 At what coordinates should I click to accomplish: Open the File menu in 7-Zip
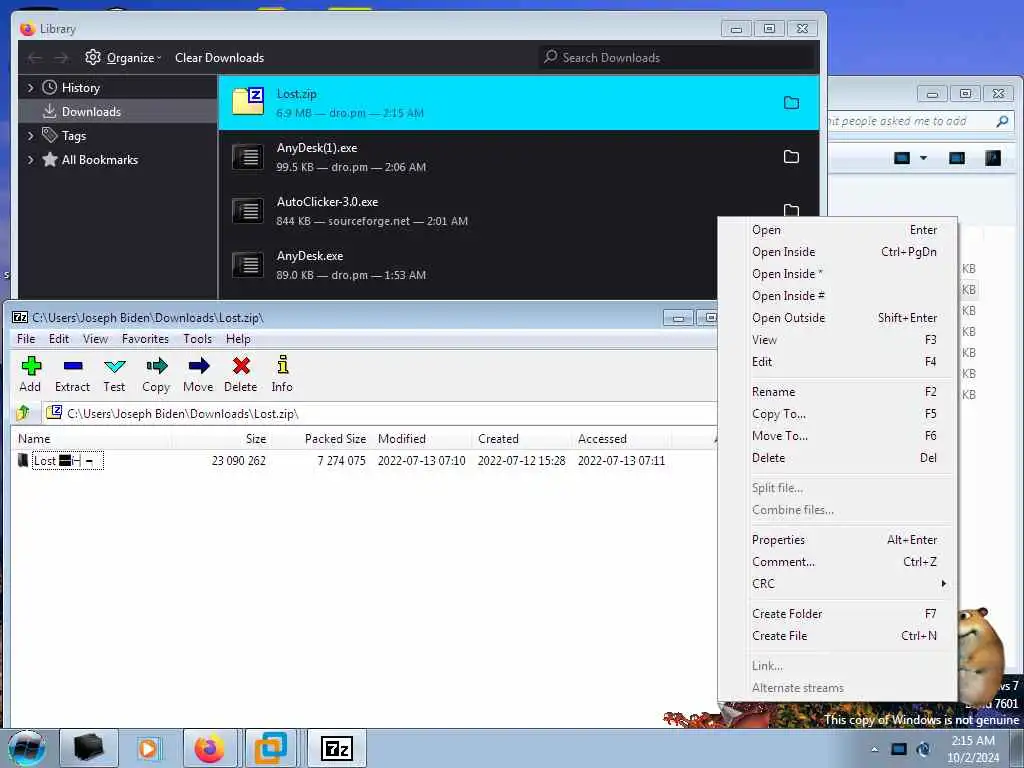(x=26, y=338)
